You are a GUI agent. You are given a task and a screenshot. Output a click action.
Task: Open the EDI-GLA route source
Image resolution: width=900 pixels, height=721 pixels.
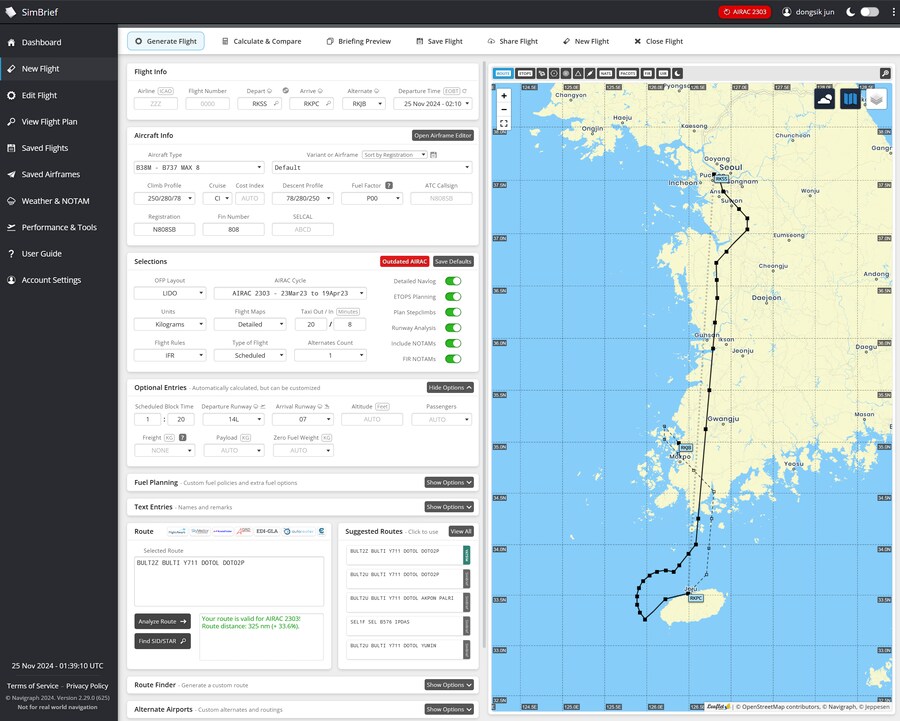pyautogui.click(x=267, y=531)
